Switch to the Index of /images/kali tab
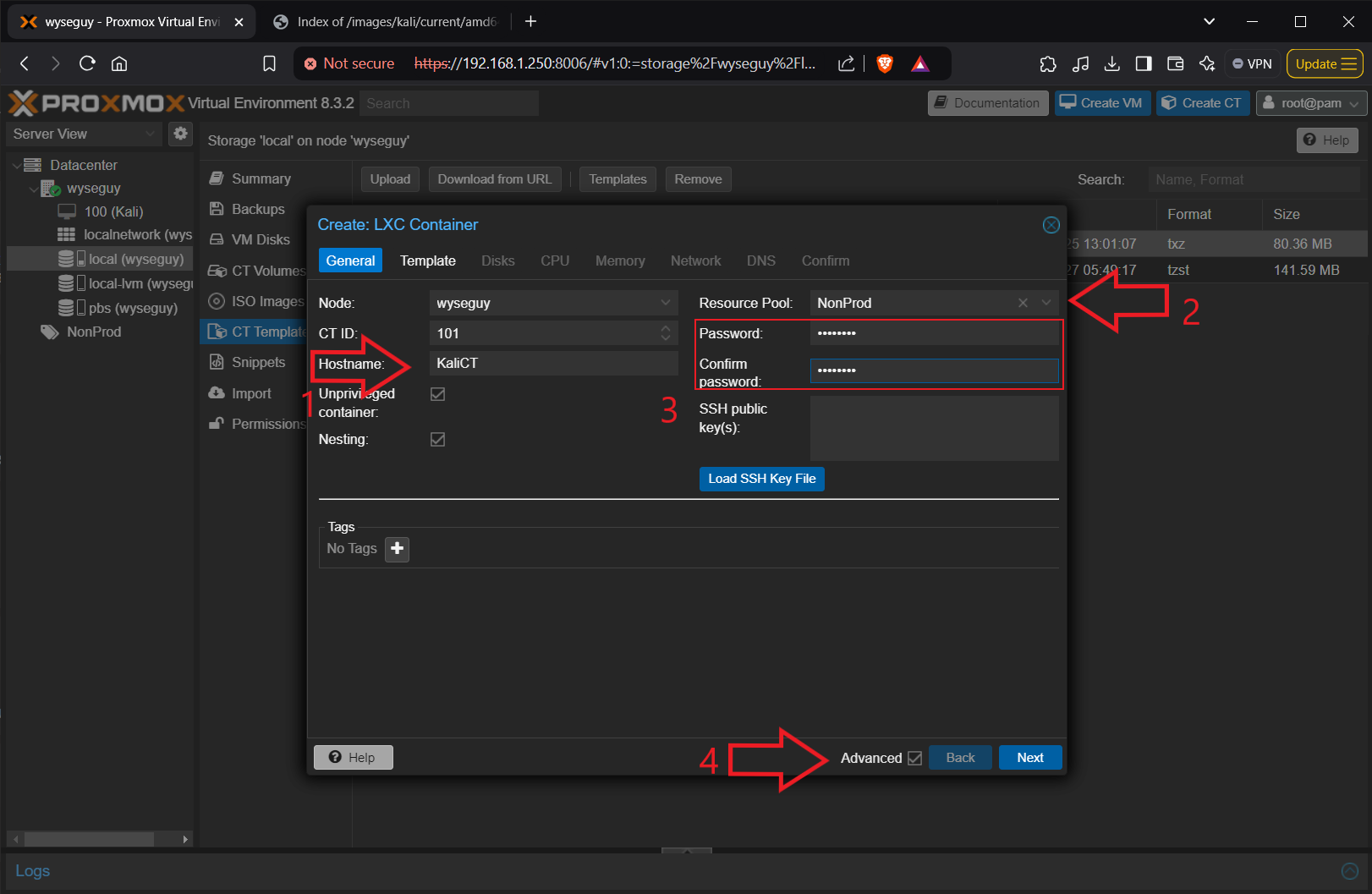The height and width of the screenshot is (894, 1372). (387, 22)
